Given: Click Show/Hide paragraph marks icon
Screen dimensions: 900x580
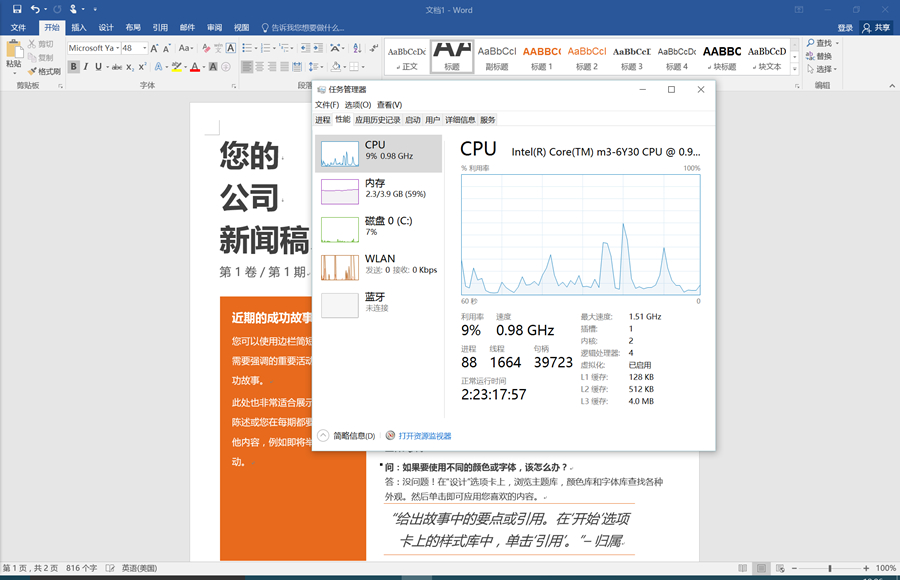Looking at the screenshot, I should pyautogui.click(x=374, y=48).
